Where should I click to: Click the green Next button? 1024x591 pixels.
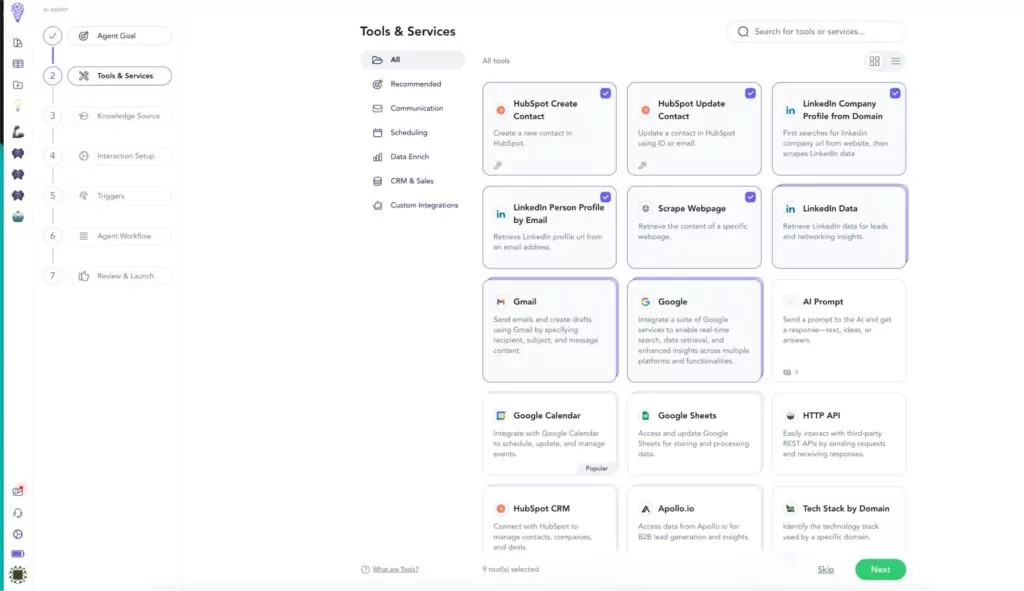[x=880, y=569]
